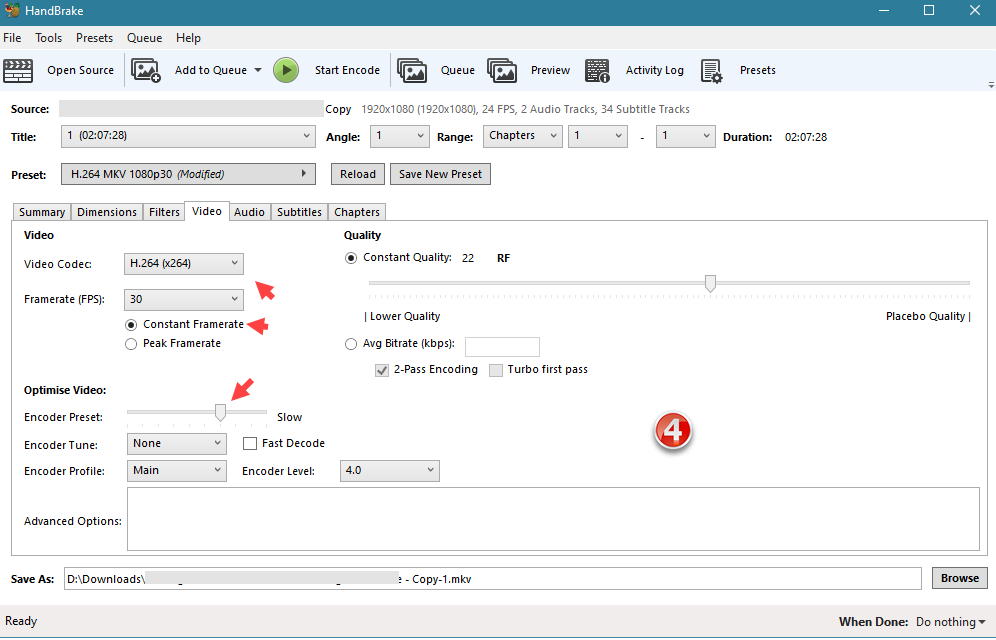Click the HandBrake pineapple logo in title bar
Viewport: 996px width, 640px height.
point(12,10)
